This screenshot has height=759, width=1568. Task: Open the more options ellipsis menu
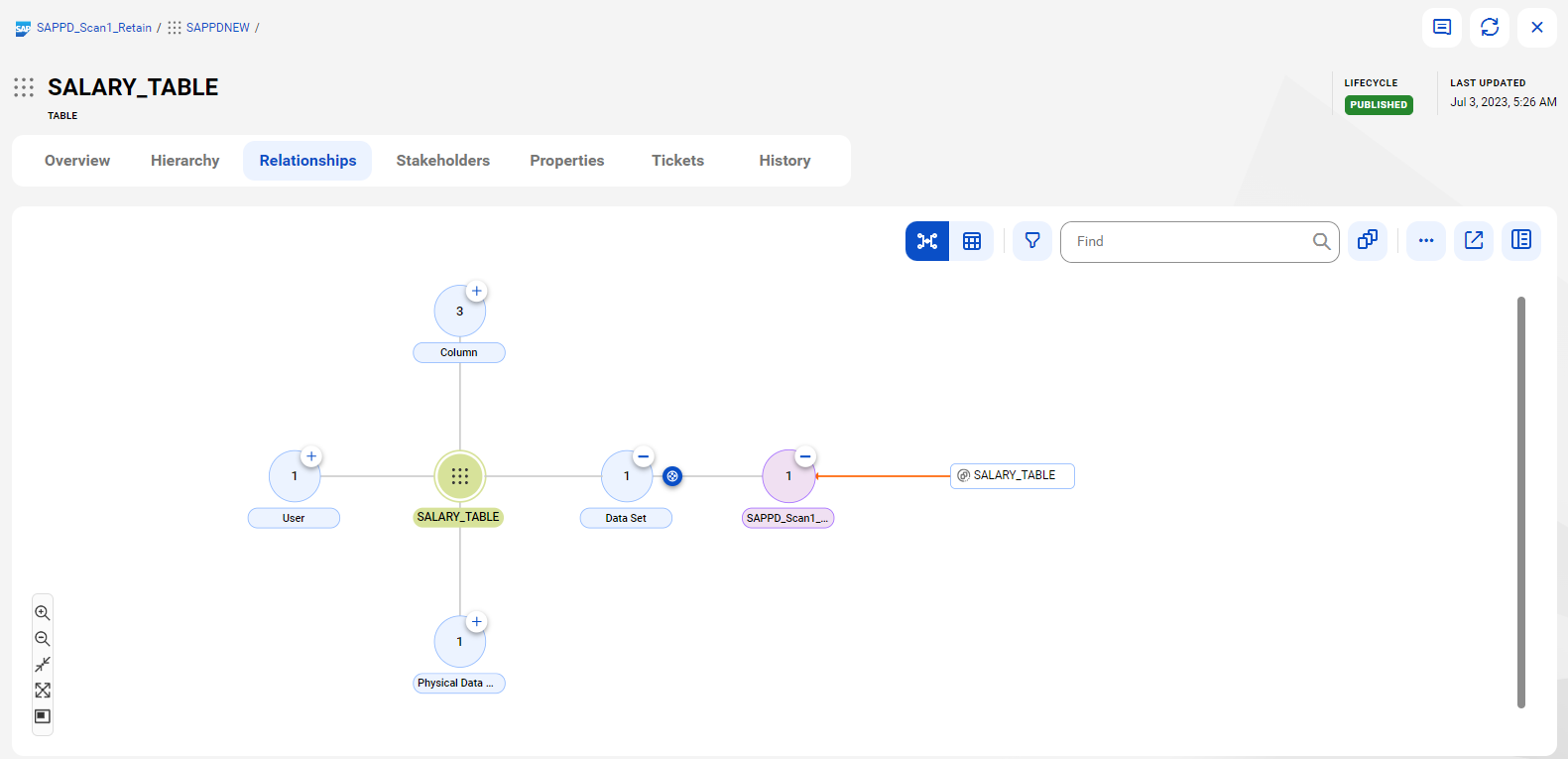pos(1426,241)
